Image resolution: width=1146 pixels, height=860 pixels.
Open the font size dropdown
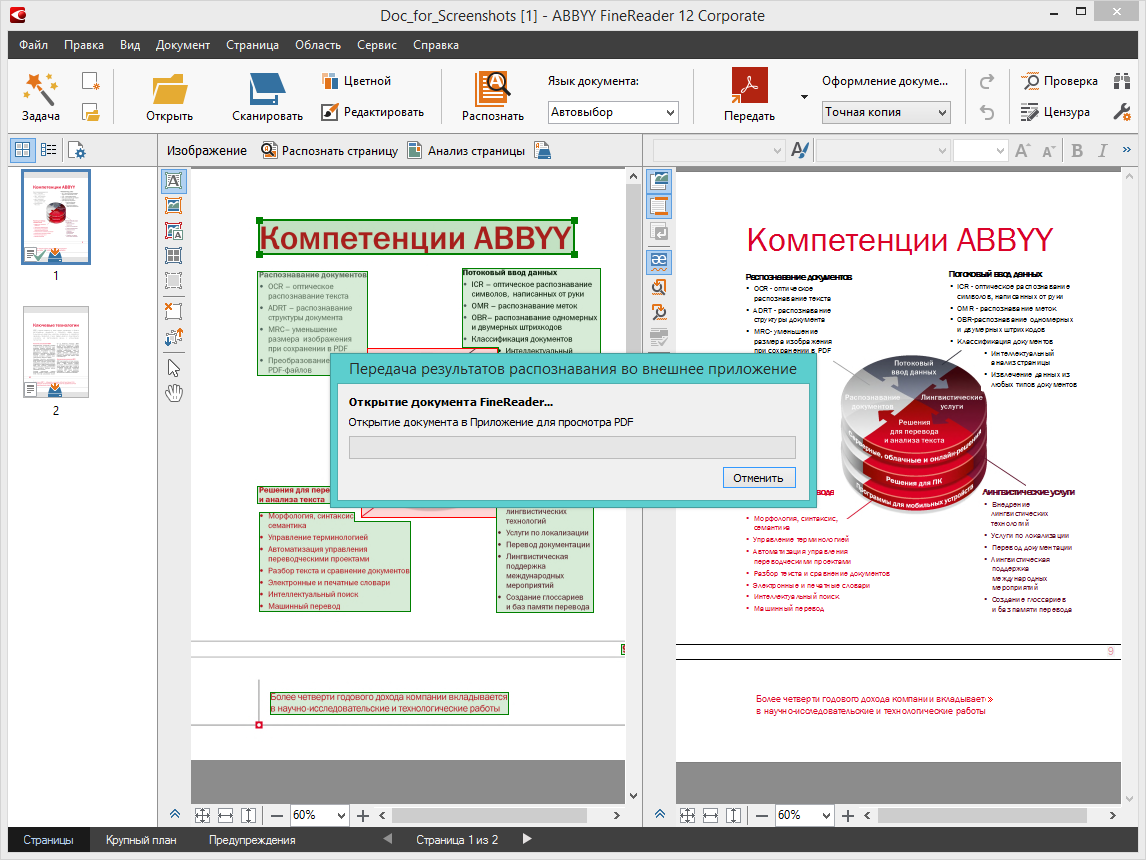click(x=980, y=151)
